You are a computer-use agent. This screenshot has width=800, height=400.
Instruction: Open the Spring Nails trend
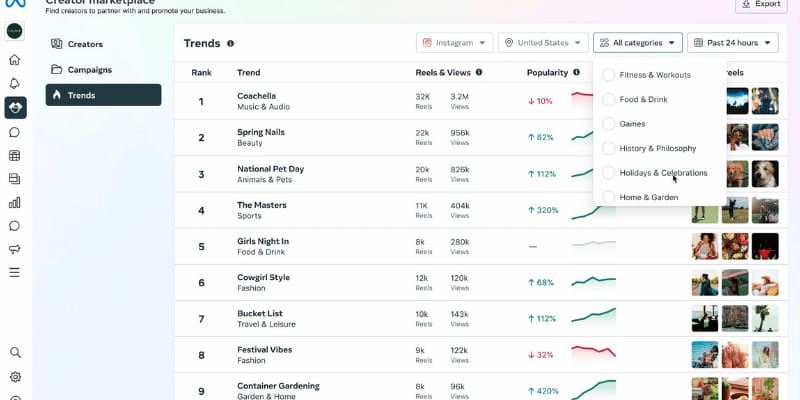pyautogui.click(x=261, y=132)
